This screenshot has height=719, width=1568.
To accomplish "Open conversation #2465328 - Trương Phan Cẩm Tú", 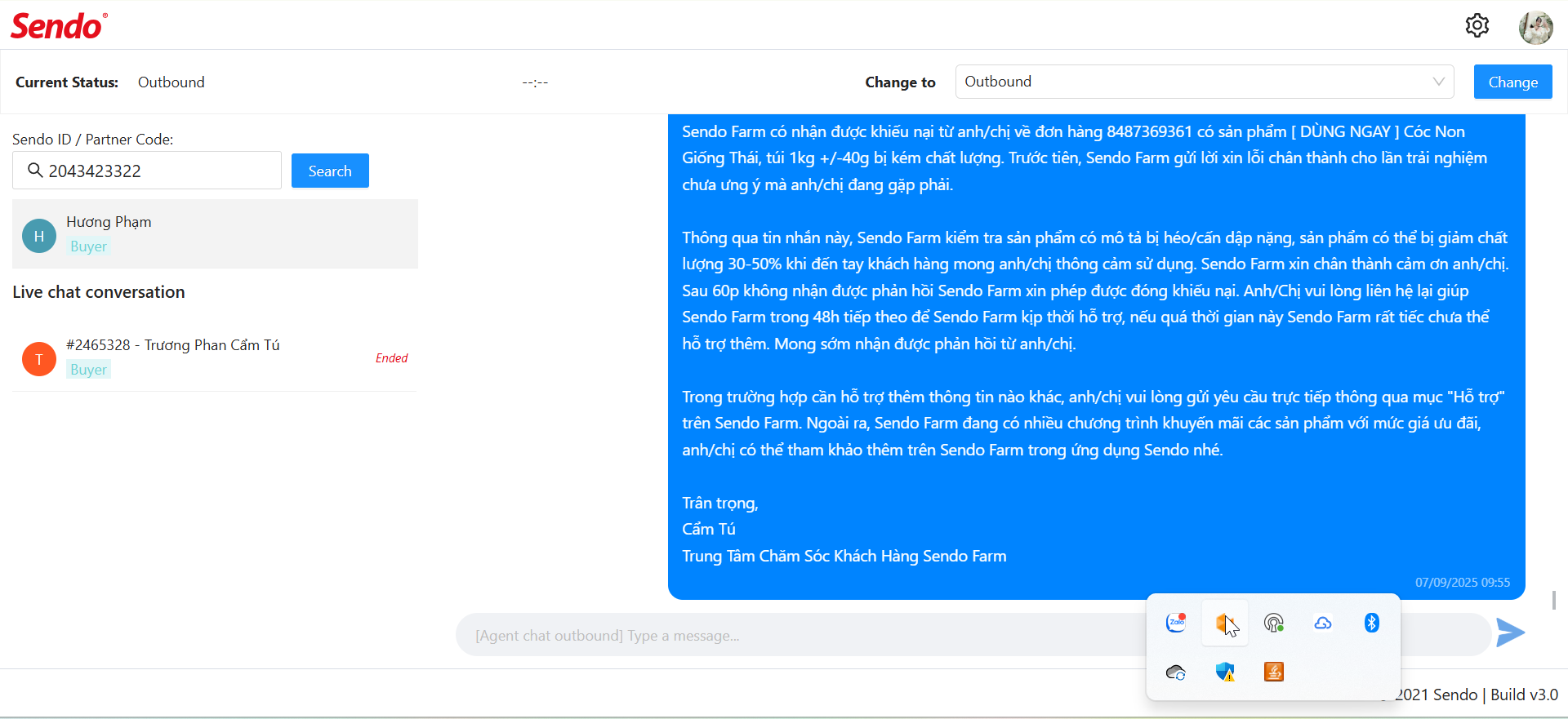I will 215,357.
